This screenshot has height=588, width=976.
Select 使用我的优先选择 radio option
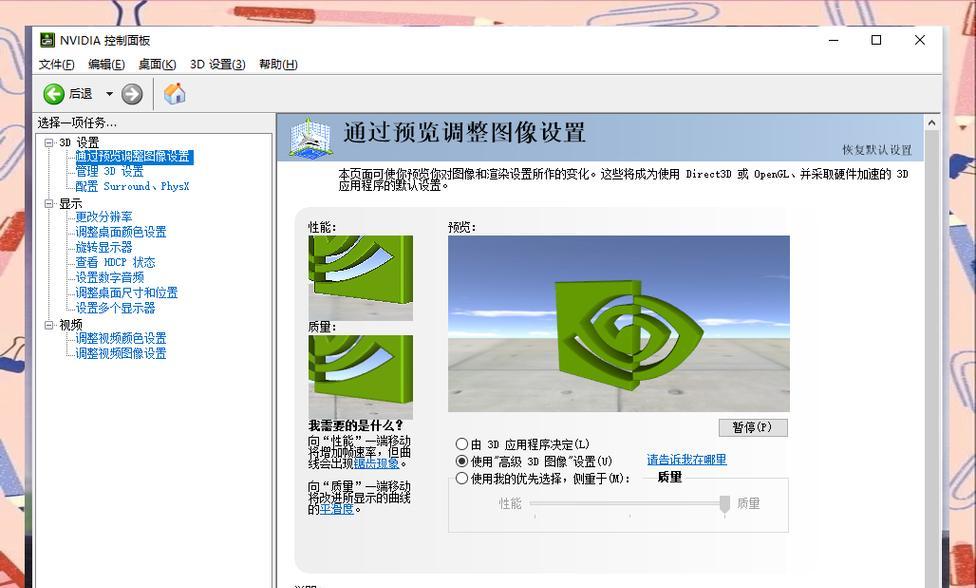(461, 478)
